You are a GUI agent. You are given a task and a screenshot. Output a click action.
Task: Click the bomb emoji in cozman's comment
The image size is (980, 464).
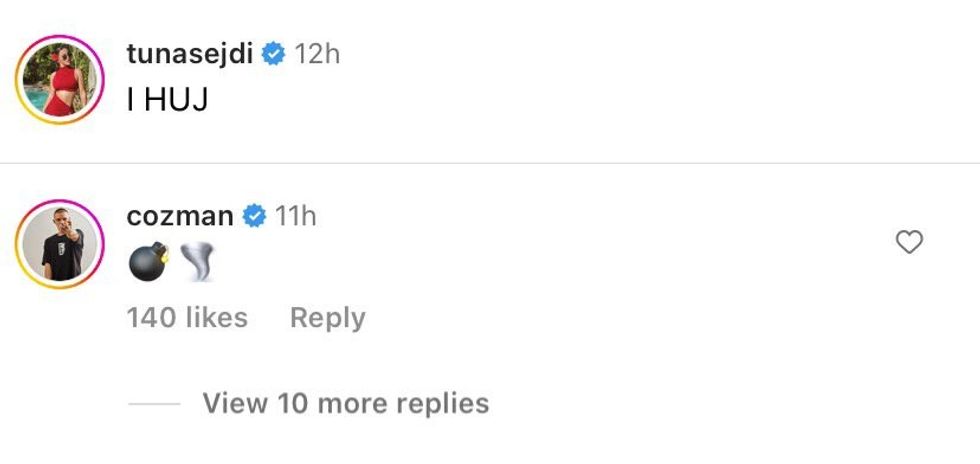pos(147,262)
